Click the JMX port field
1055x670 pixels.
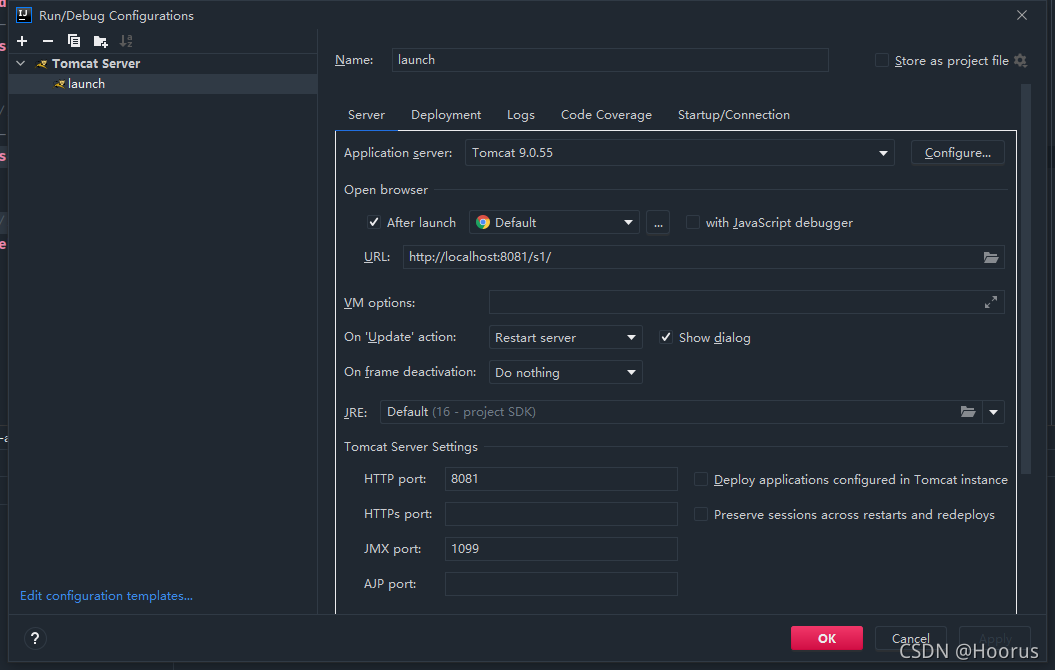[x=561, y=549]
